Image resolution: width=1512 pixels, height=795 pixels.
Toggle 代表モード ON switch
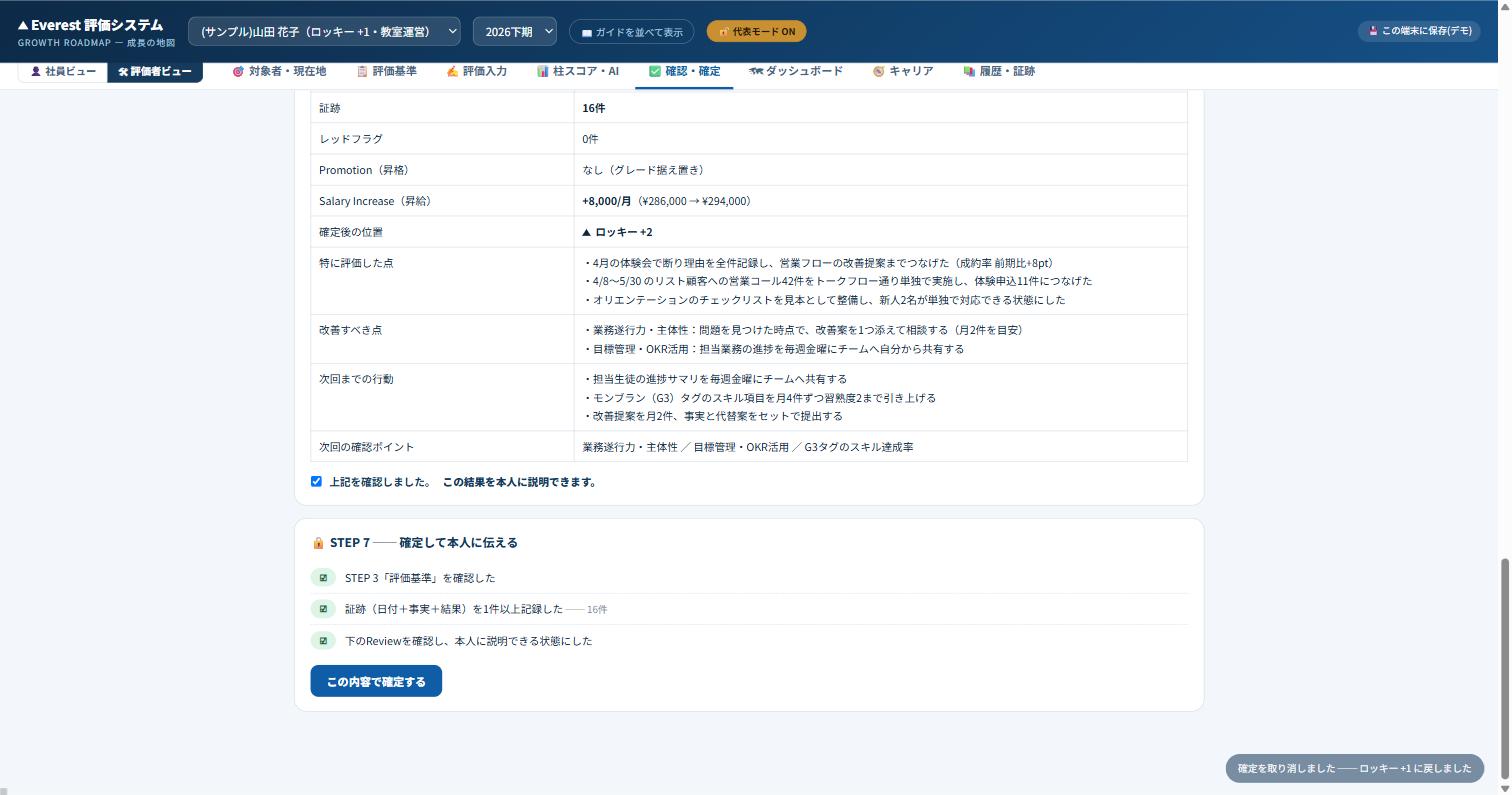(756, 32)
